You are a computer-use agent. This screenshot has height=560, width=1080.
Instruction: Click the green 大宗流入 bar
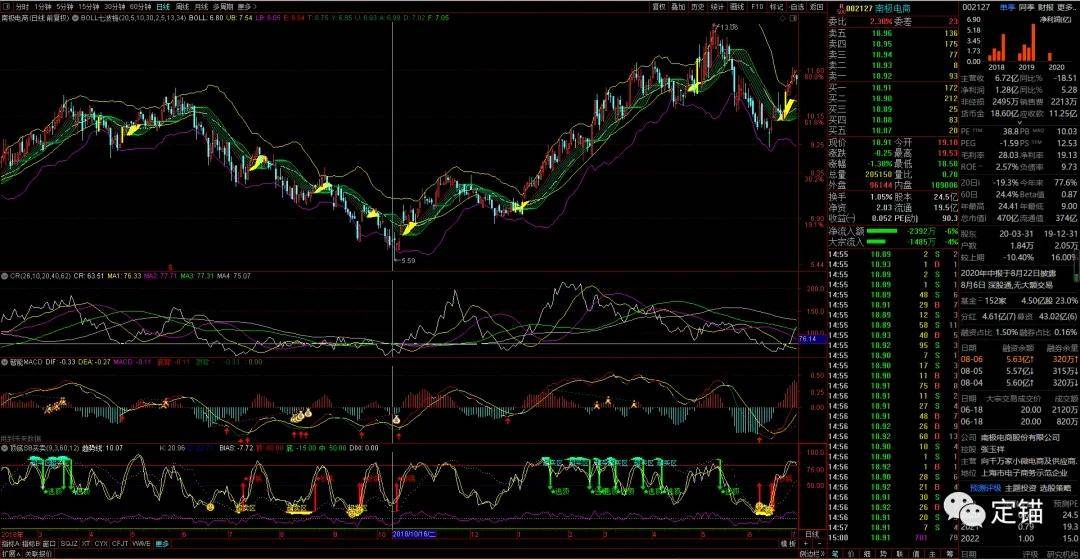875,242
